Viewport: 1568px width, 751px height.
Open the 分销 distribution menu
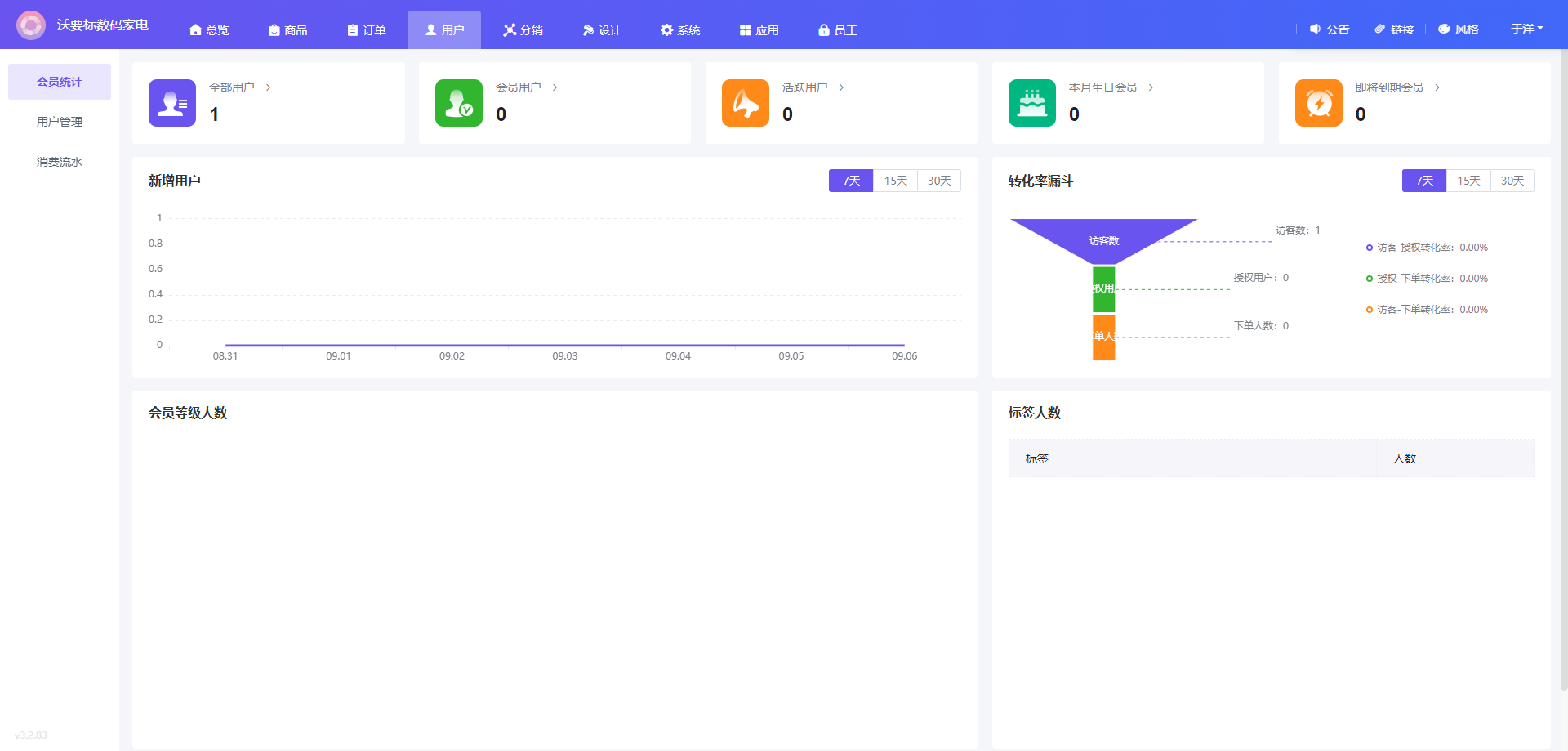coord(523,30)
